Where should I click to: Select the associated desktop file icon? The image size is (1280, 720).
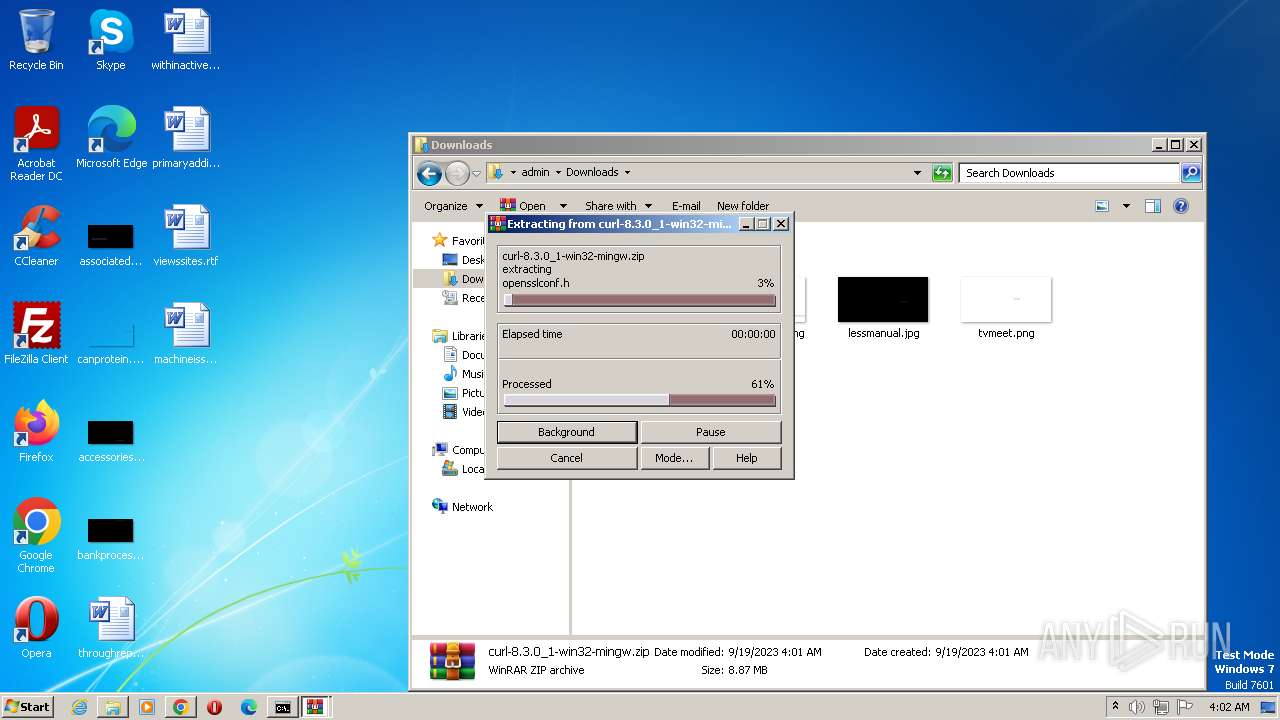click(111, 243)
